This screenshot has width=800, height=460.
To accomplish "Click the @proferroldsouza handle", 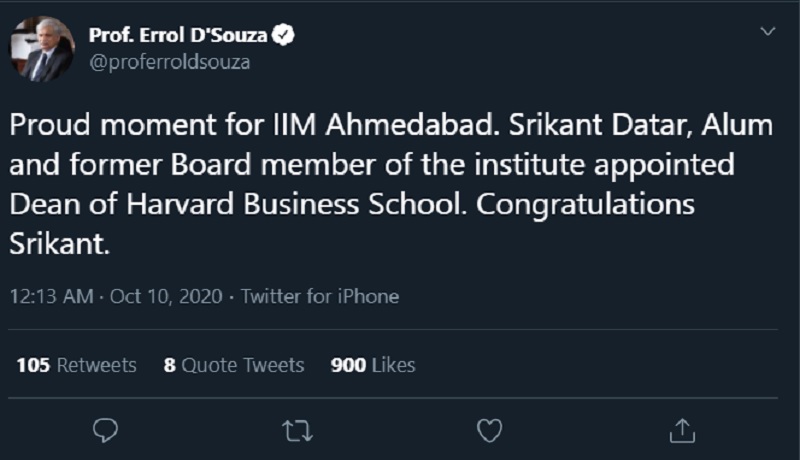I will coord(169,62).
